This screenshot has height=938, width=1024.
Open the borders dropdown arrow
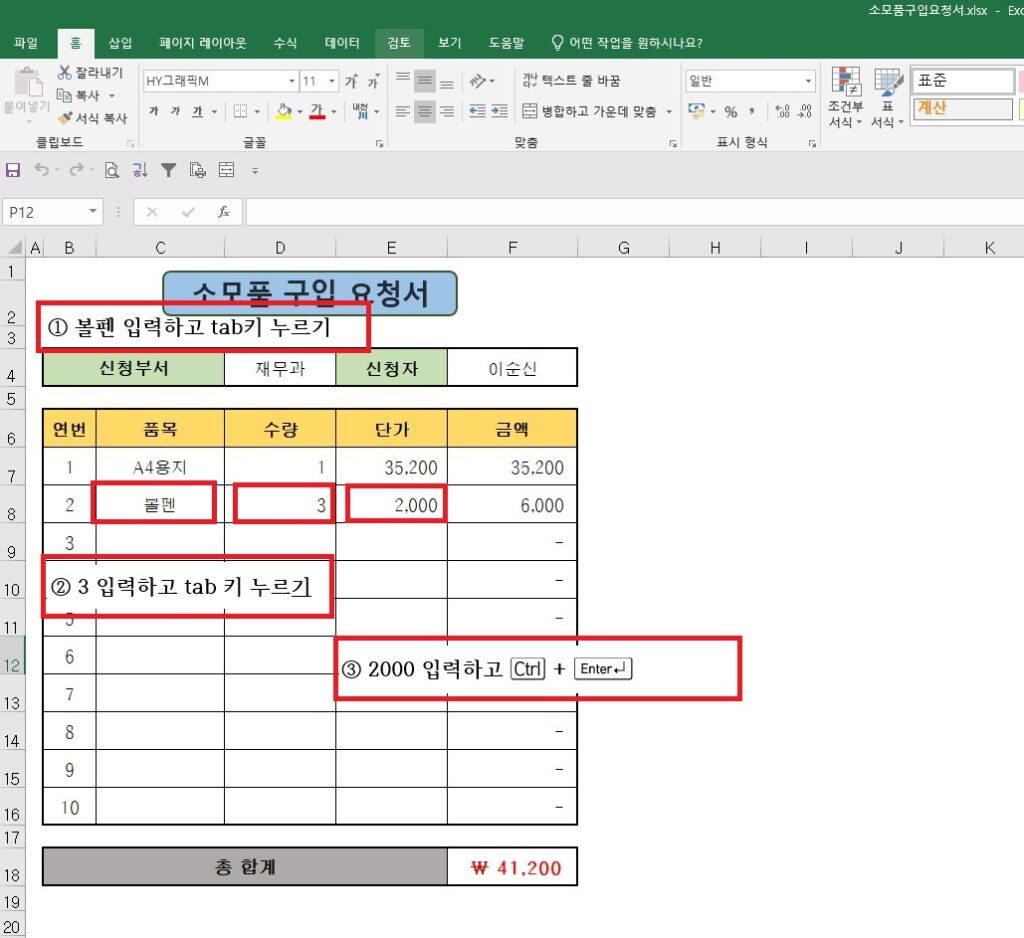257,112
